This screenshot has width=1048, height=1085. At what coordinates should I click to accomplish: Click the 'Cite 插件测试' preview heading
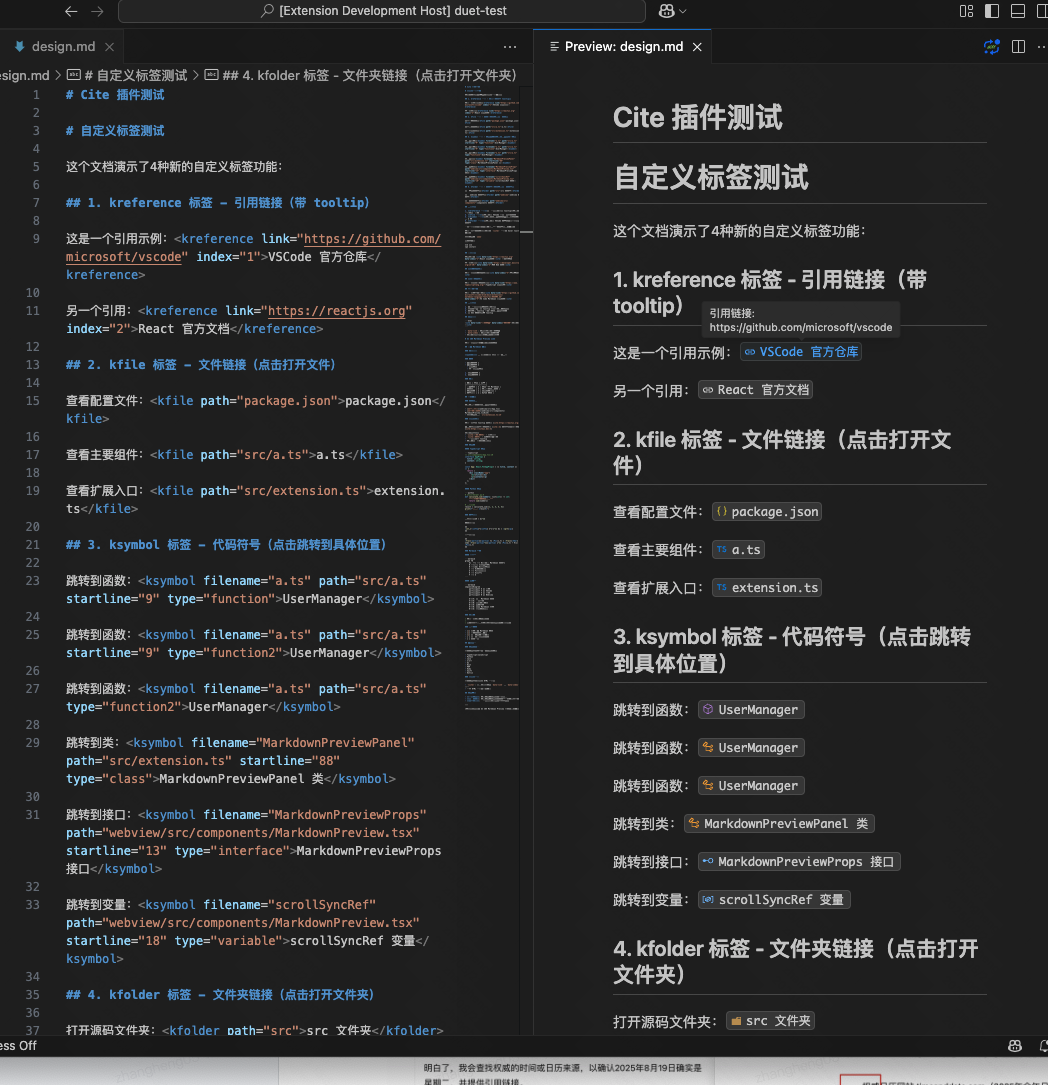point(697,118)
